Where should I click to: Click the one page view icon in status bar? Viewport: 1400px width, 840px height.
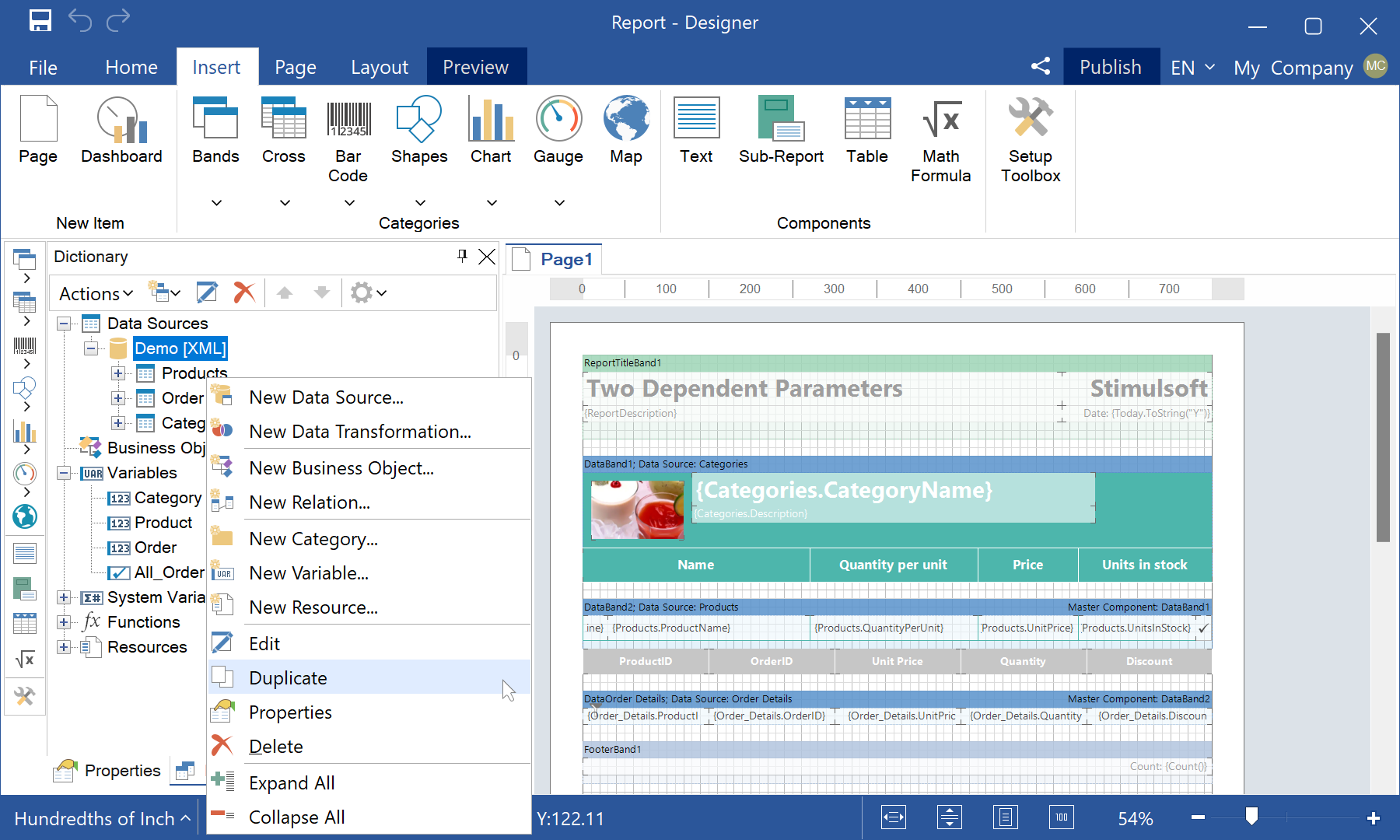pyautogui.click(x=1006, y=817)
